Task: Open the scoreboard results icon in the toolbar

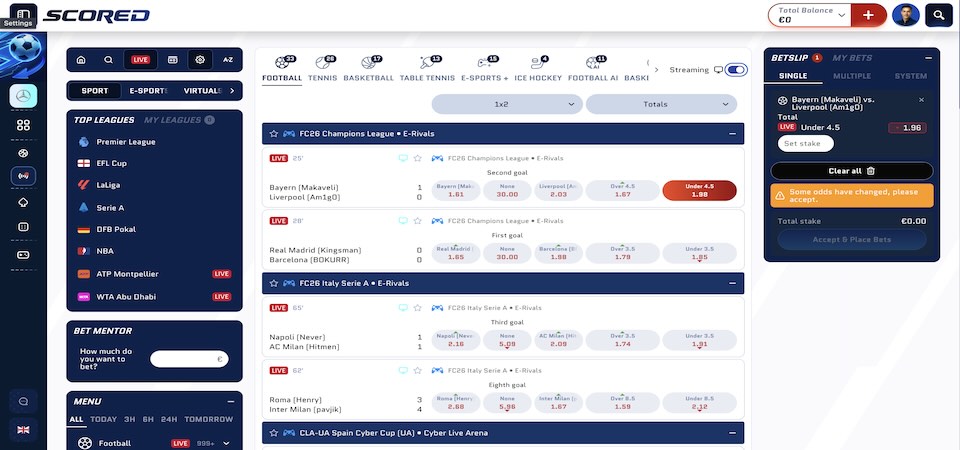Action: (x=173, y=60)
